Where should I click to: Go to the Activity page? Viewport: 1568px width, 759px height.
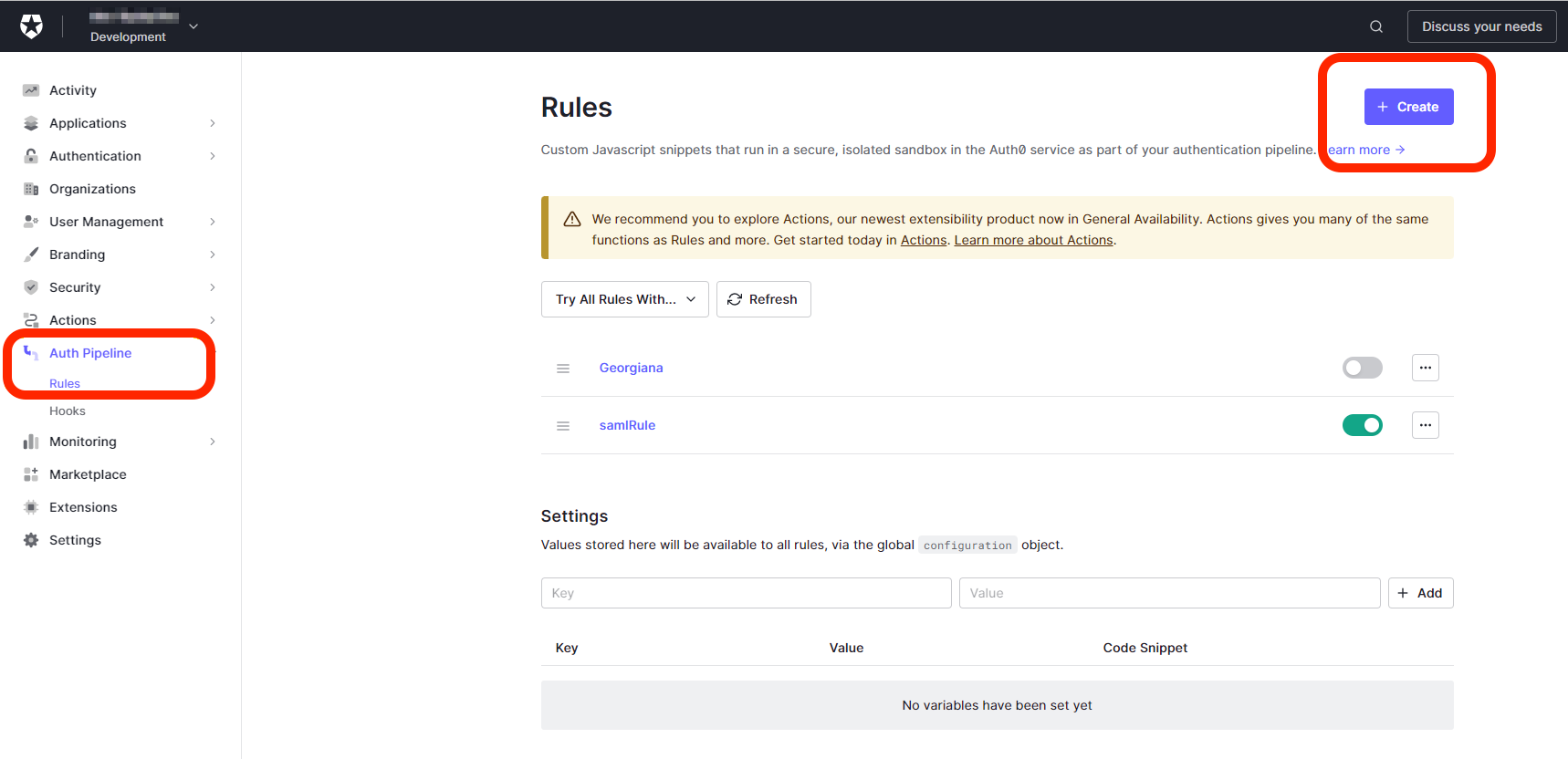tap(73, 90)
